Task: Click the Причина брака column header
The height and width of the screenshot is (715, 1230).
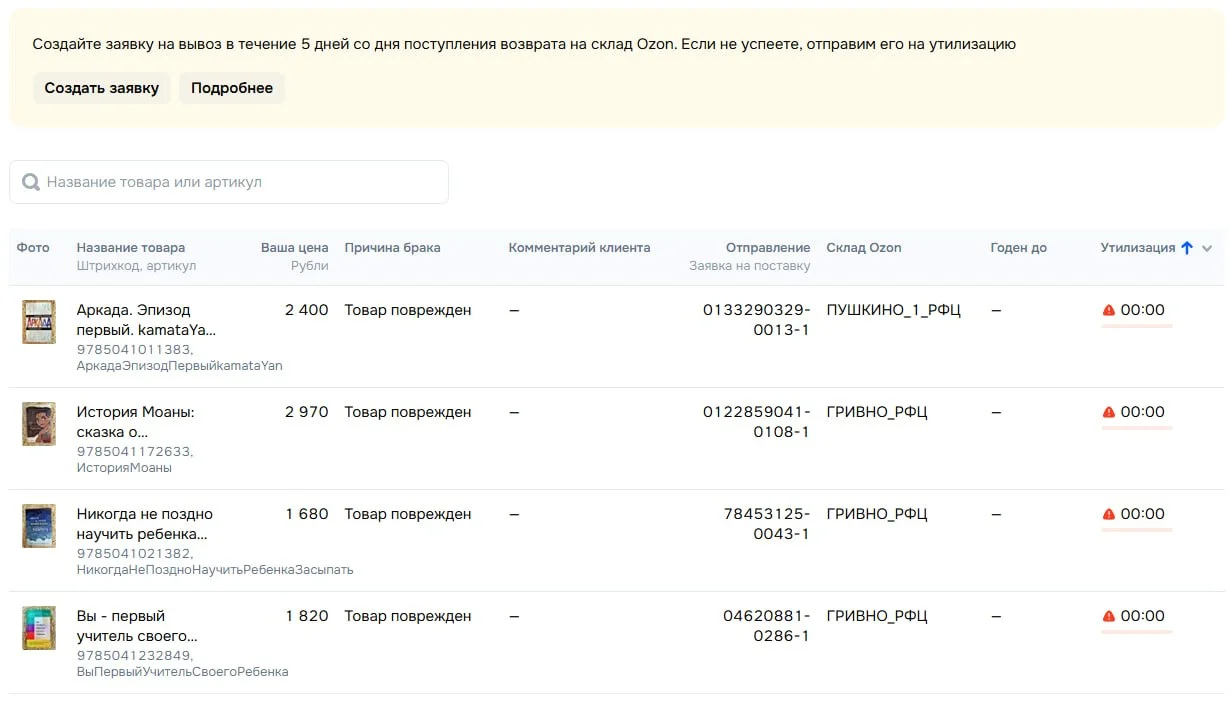Action: (x=392, y=248)
